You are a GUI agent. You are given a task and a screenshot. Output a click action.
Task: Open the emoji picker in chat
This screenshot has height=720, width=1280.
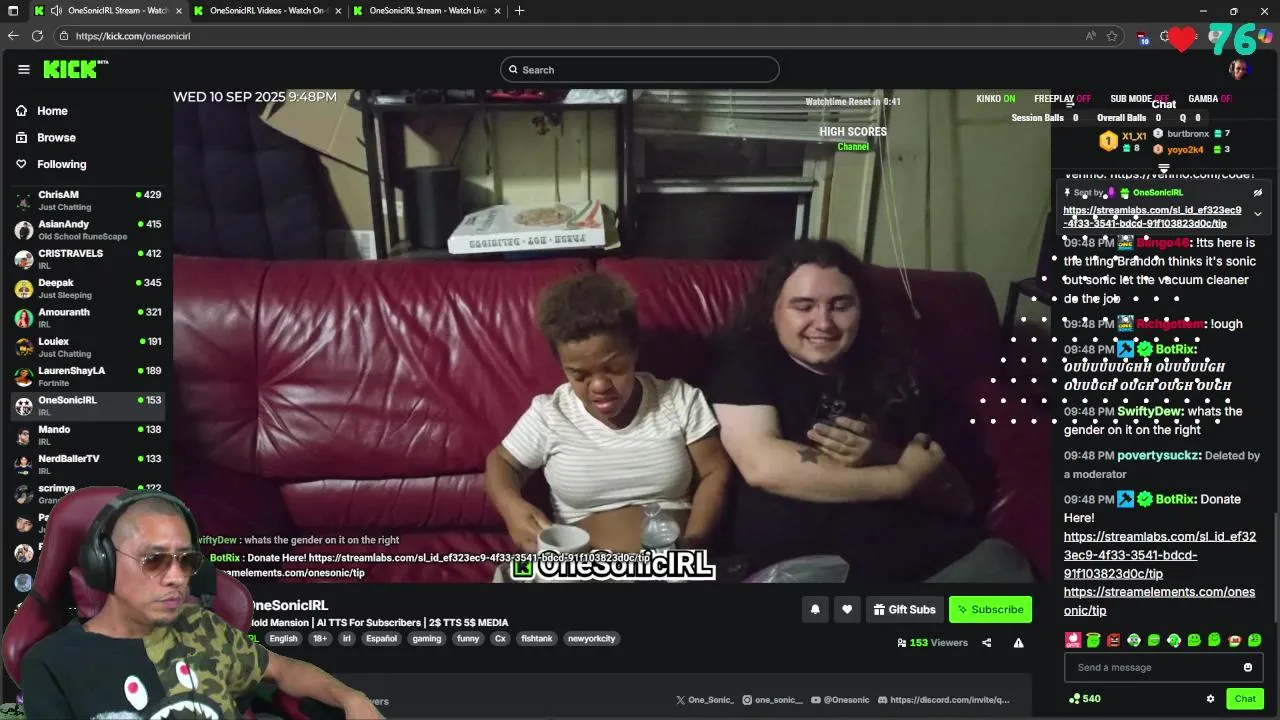point(1248,667)
